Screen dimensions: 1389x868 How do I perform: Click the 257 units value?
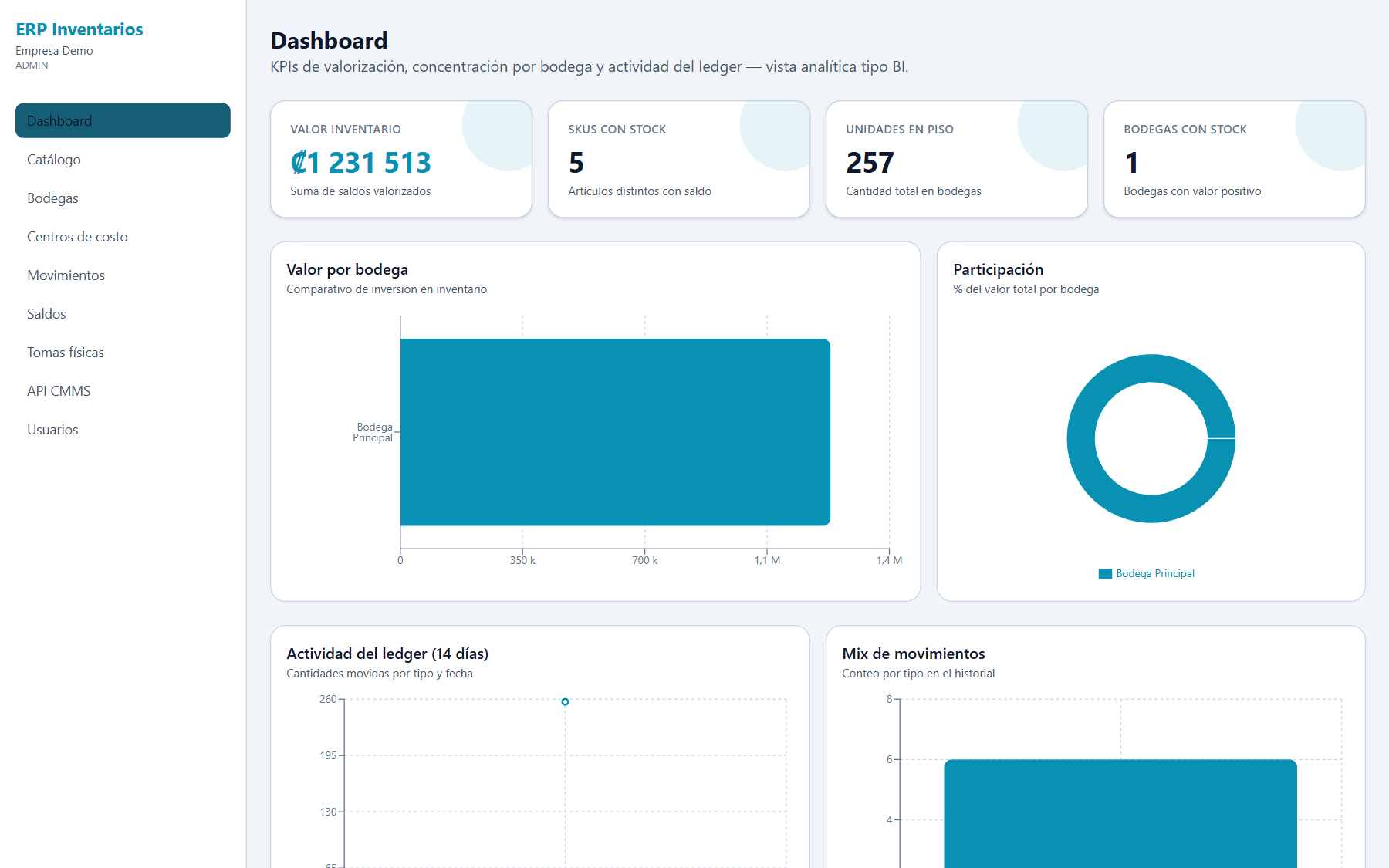point(870,163)
